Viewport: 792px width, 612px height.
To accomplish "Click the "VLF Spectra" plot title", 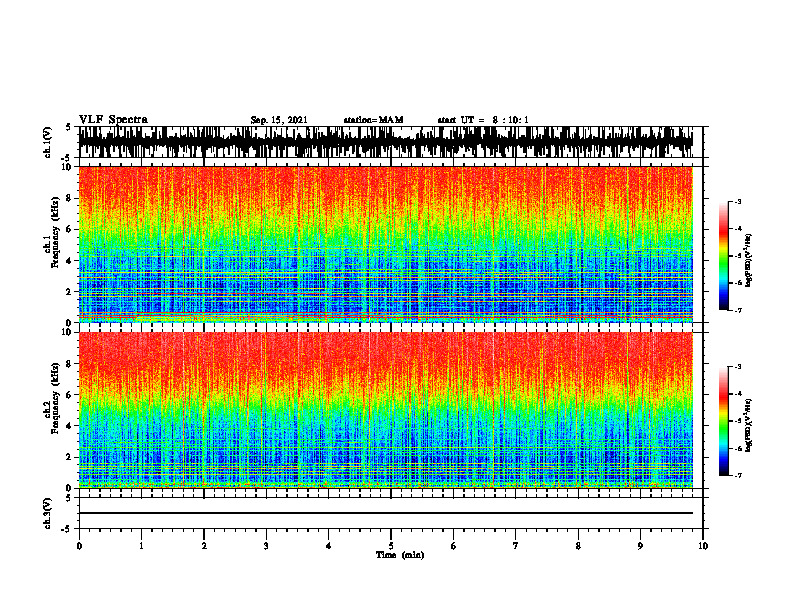I will [x=113, y=119].
